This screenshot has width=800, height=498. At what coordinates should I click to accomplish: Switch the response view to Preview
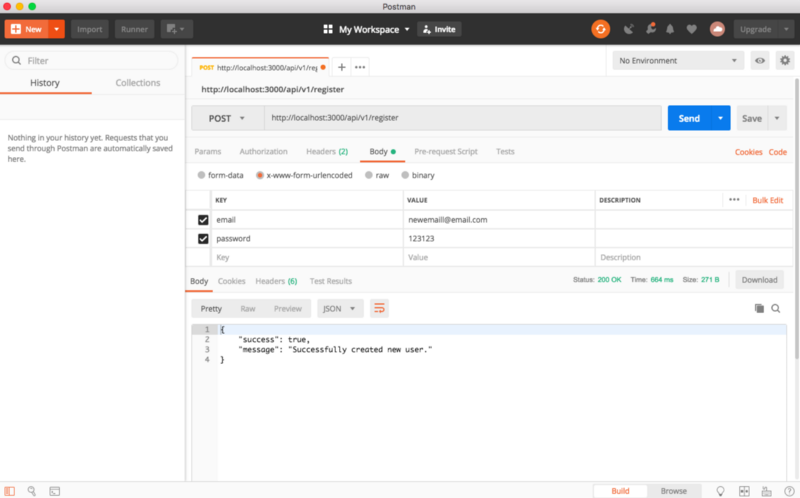pos(288,309)
